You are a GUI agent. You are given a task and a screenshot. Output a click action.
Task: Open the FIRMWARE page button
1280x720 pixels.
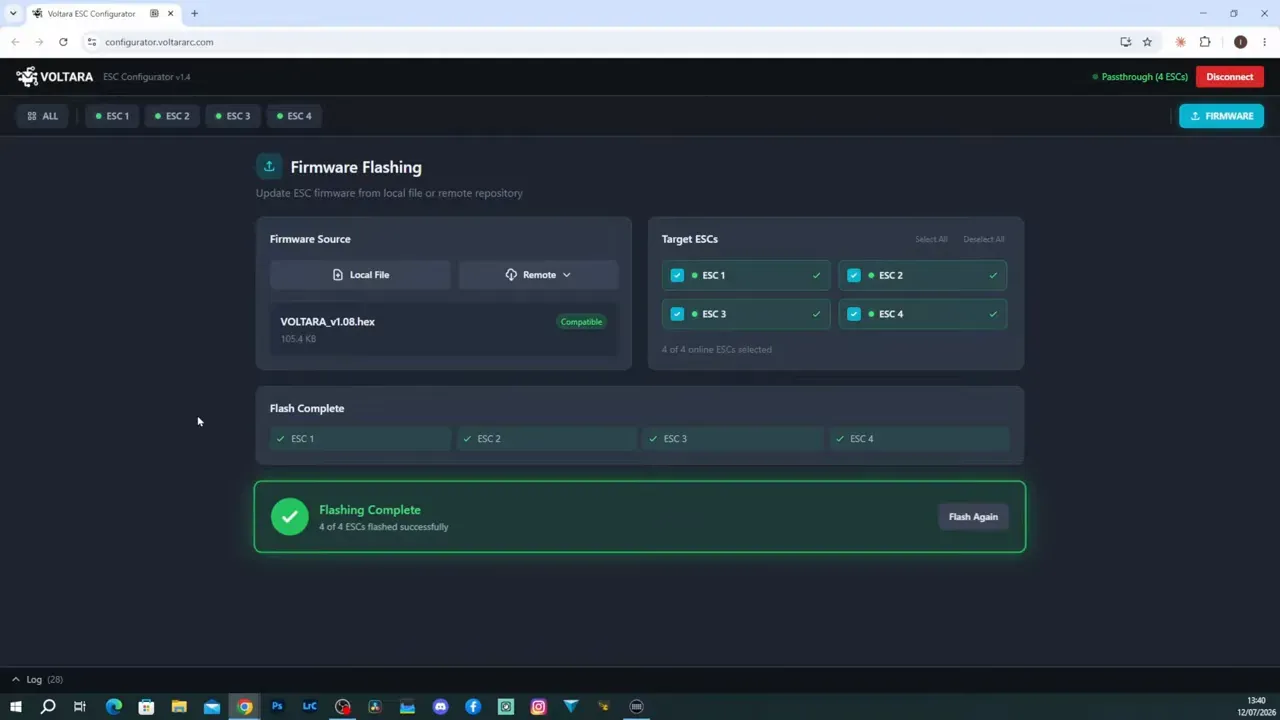pos(1221,116)
